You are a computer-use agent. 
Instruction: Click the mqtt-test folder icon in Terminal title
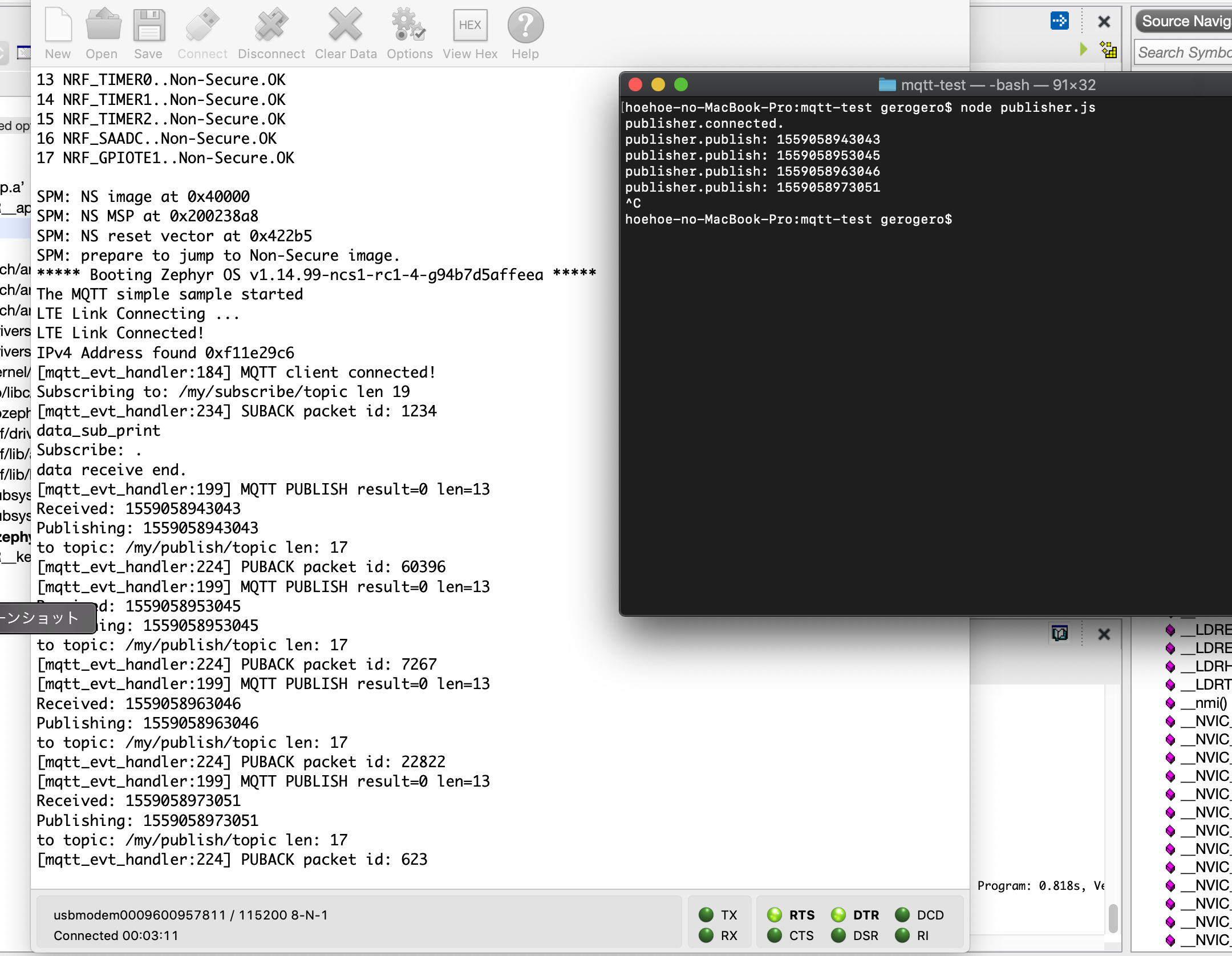[x=887, y=85]
